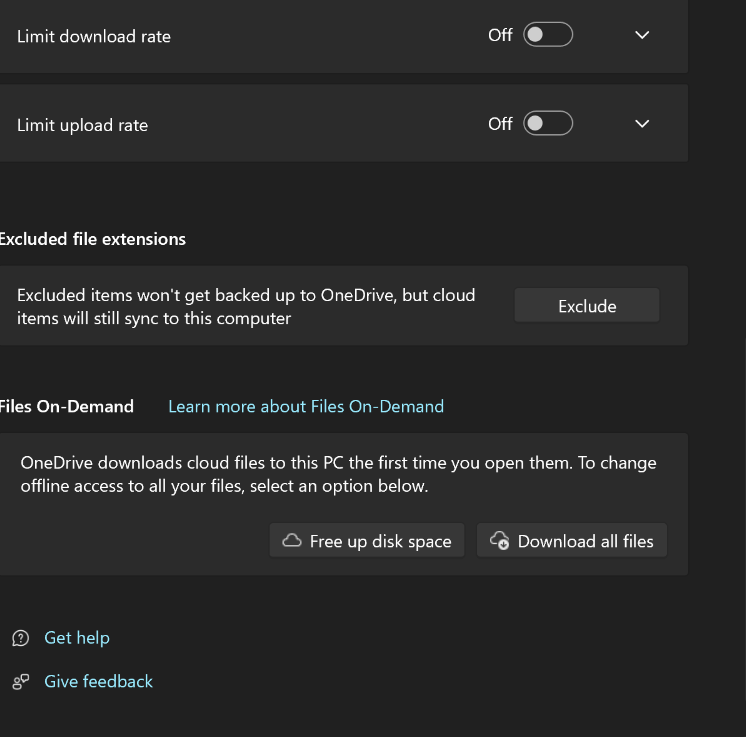The image size is (746, 737).
Task: Enable the Limit upload rate switch
Action: click(x=548, y=124)
